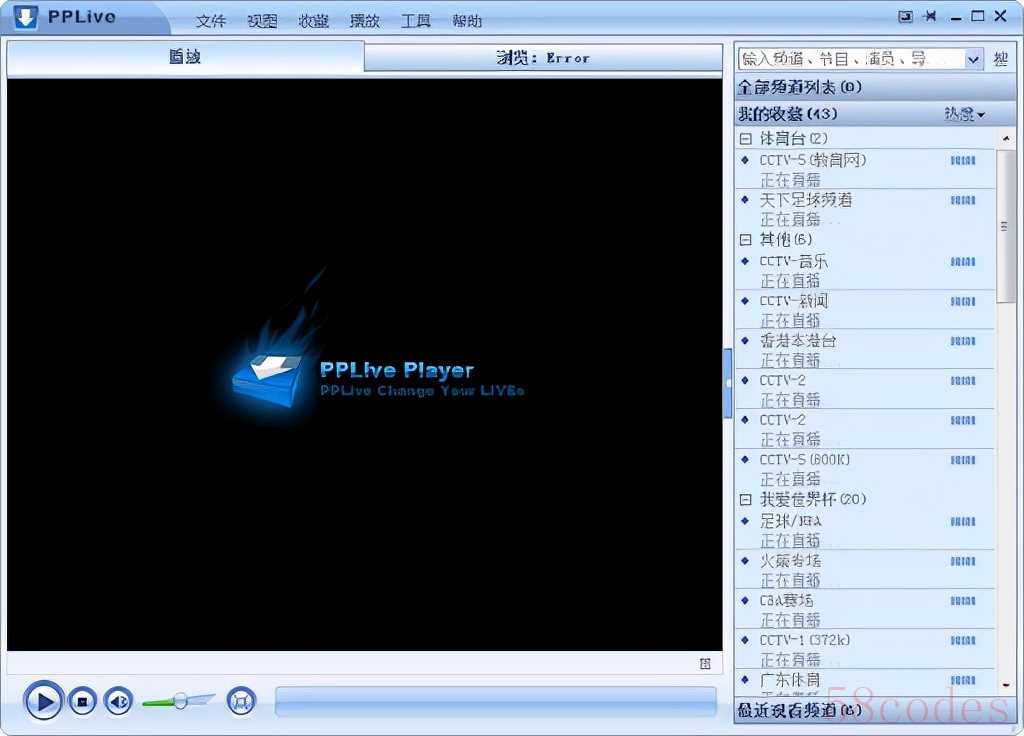
Task: Click signal bars icon for CCTV-5 (600K)
Action: click(963, 460)
